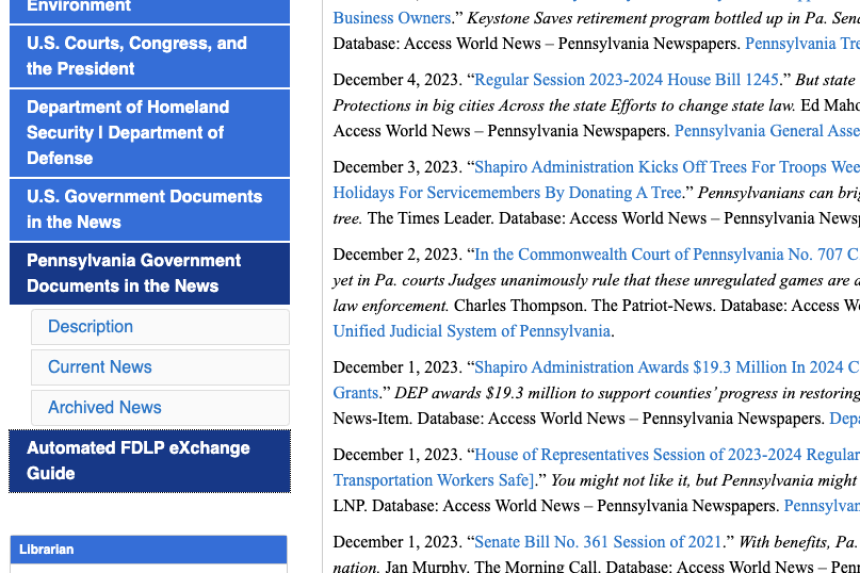Click the author name Jan Murphy

point(424,566)
